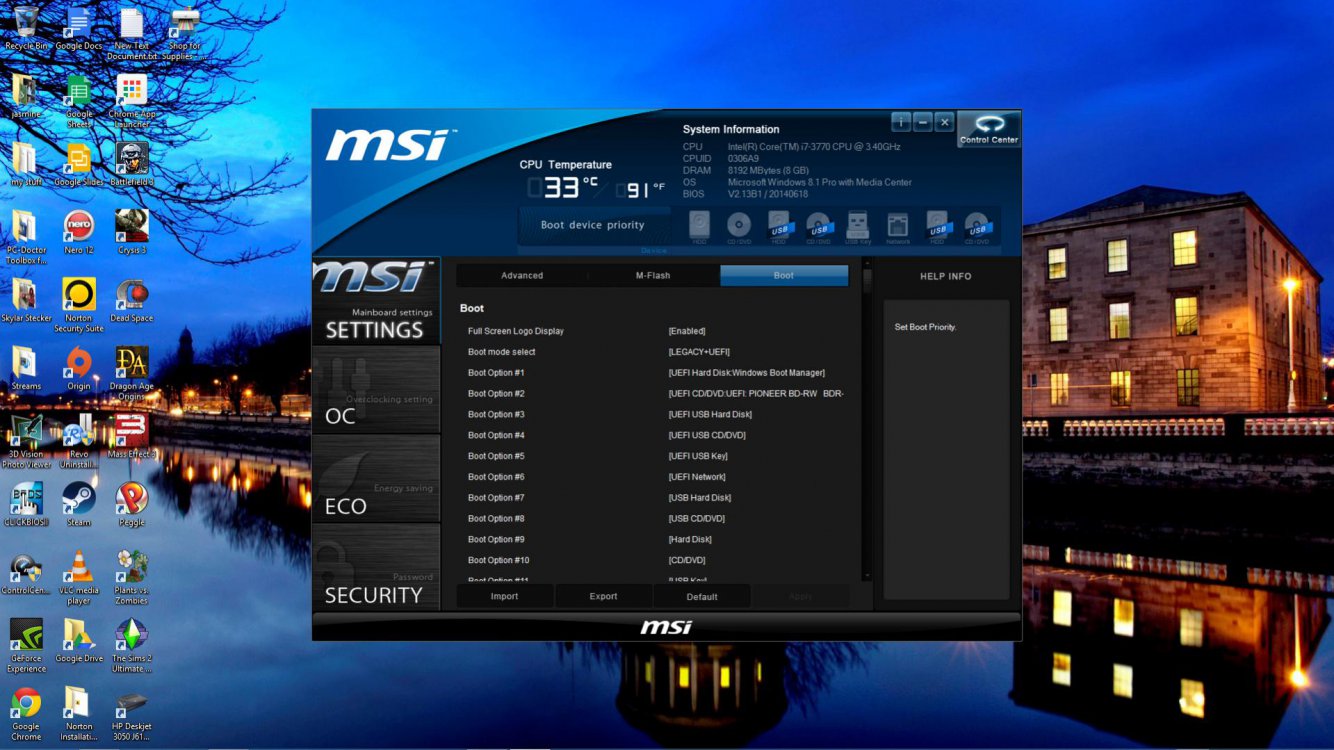Screen dimensions: 1334x750
Task: Change Boot Option #3 [UEFI USB Hard Disk]
Action: (709, 415)
